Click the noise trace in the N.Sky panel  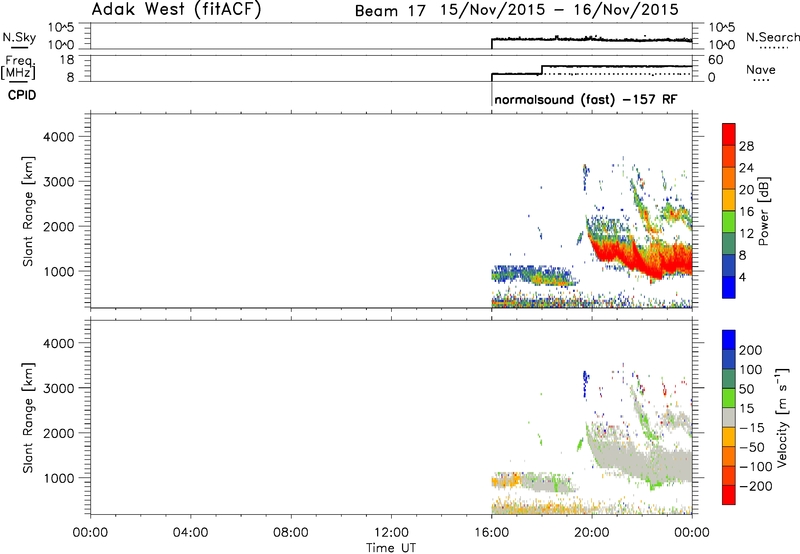(x=592, y=39)
